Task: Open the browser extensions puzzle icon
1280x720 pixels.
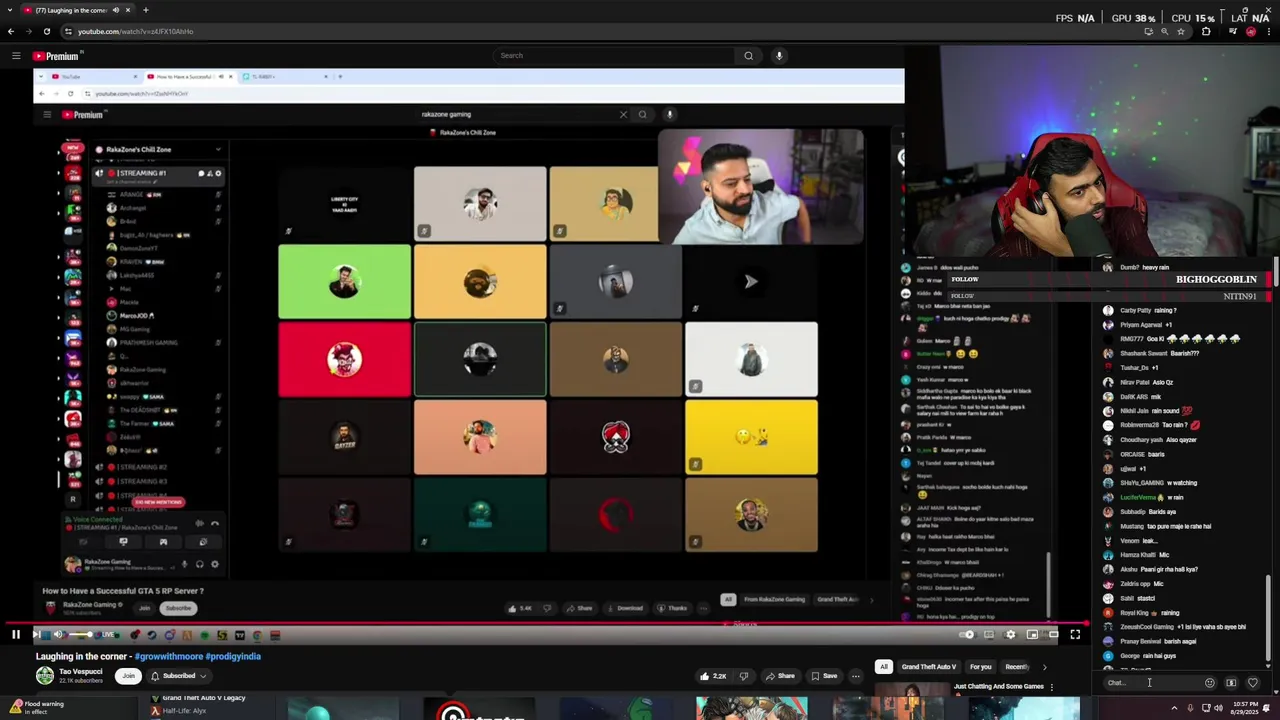Action: [x=1206, y=31]
